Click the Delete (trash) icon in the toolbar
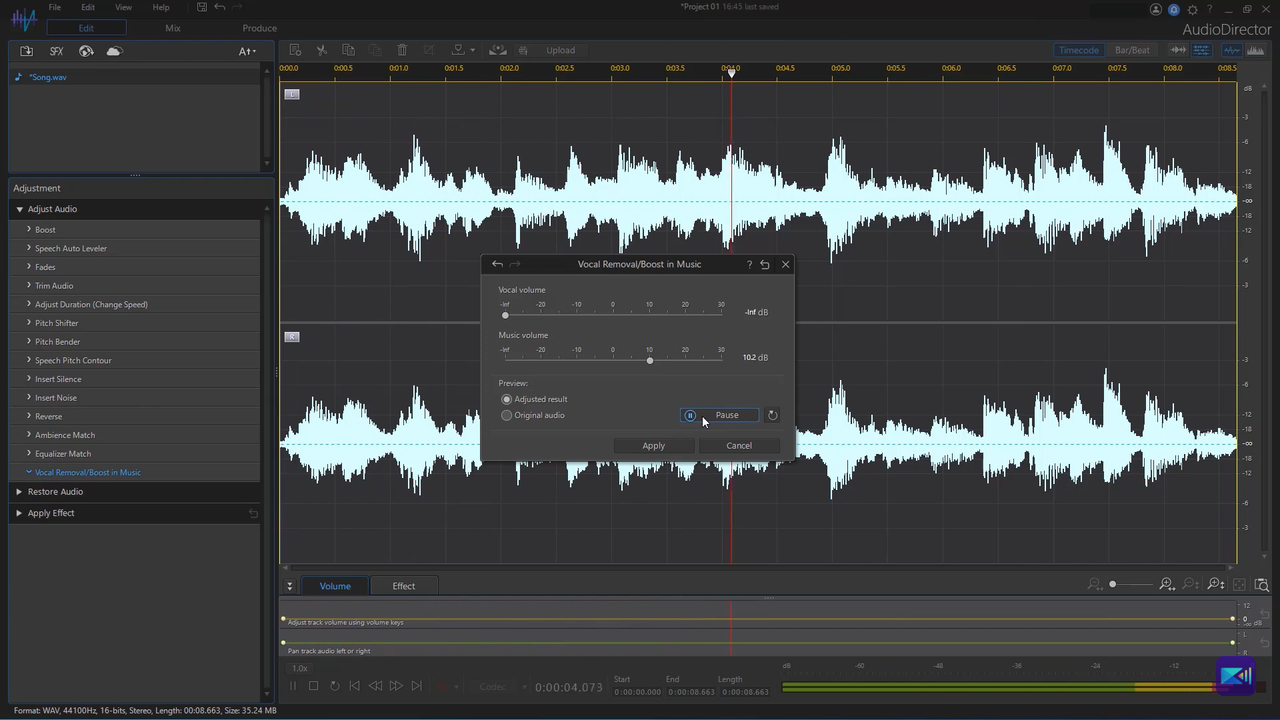Viewport: 1280px width, 720px height. pyautogui.click(x=402, y=50)
